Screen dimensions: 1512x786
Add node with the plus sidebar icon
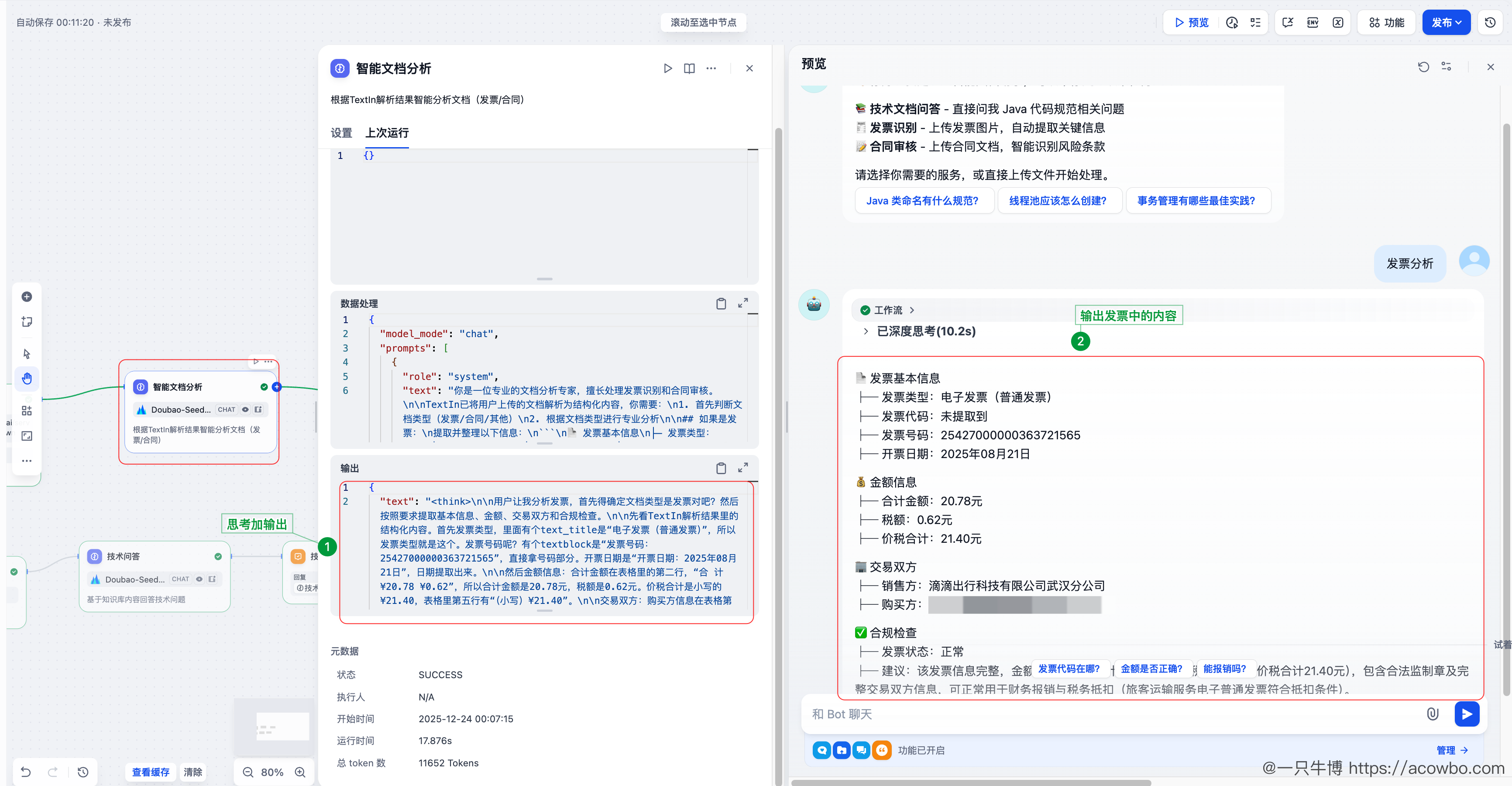pyautogui.click(x=27, y=296)
